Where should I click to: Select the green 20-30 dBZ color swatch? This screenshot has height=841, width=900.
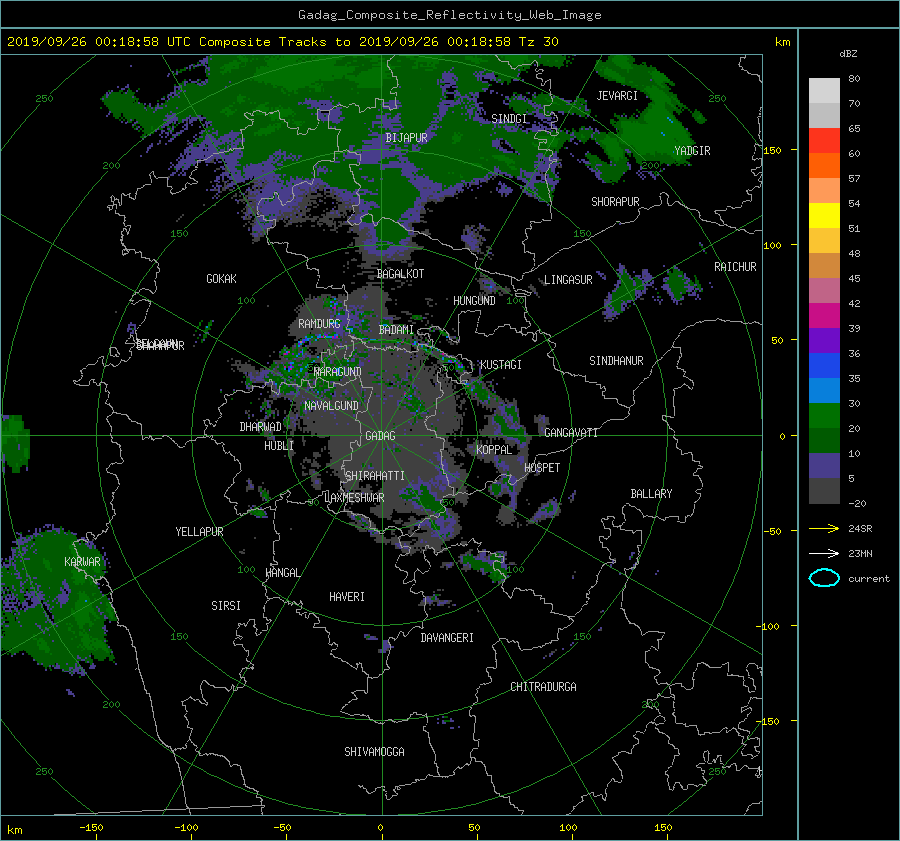[x=824, y=416]
